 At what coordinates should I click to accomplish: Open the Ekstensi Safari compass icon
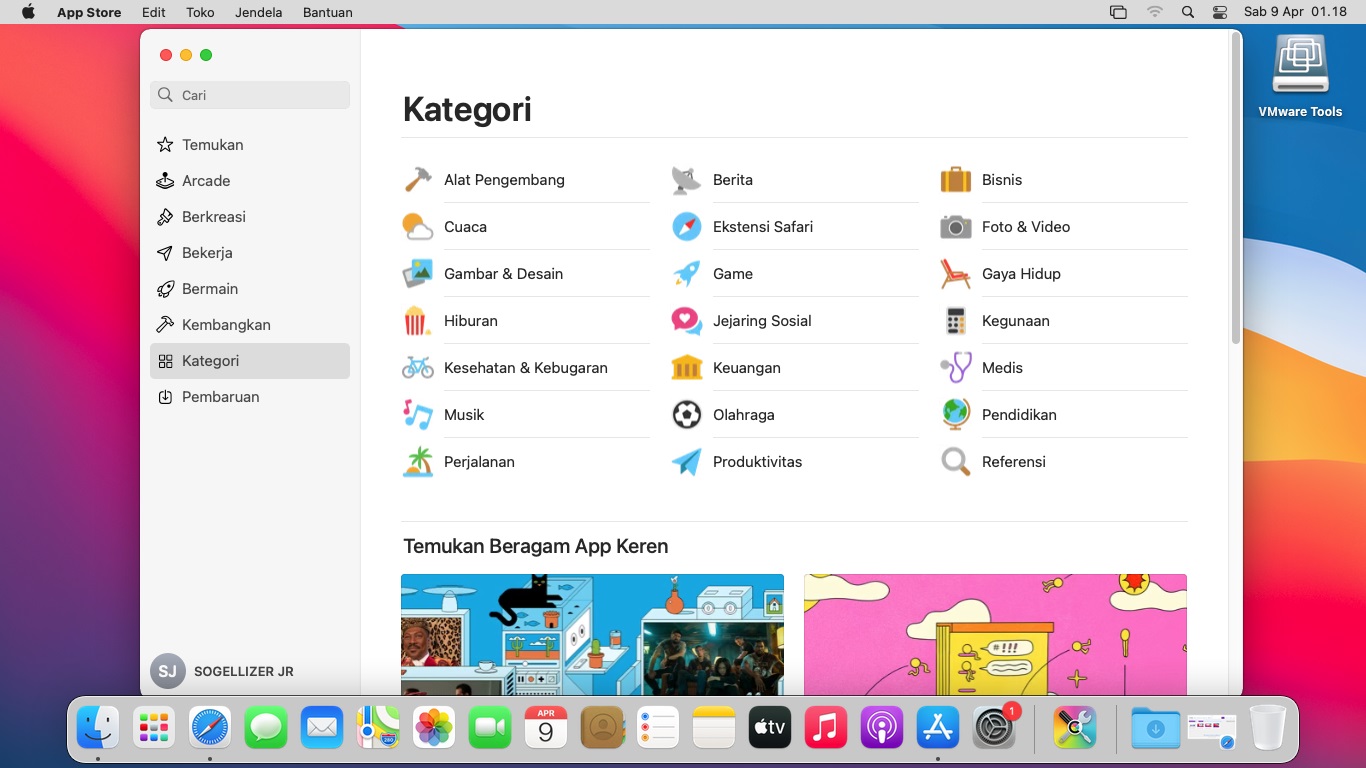(687, 227)
